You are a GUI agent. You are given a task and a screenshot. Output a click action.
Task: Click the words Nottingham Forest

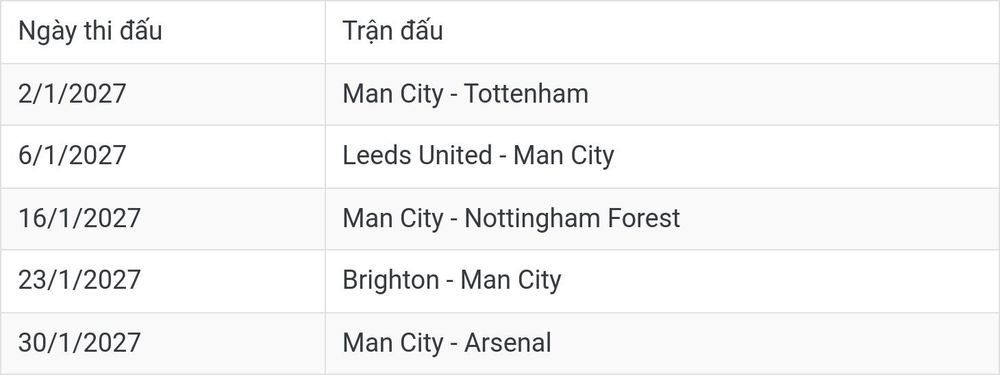click(572, 218)
